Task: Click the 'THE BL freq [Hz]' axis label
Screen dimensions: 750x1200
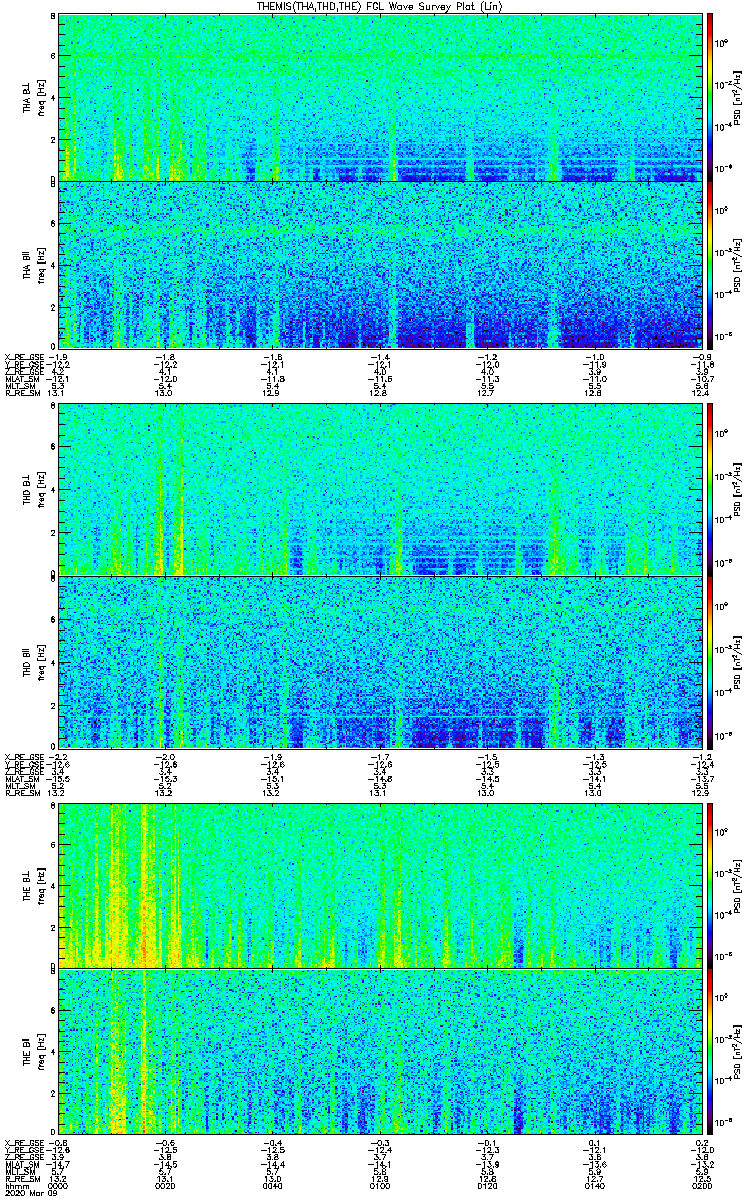Action: 33,885
